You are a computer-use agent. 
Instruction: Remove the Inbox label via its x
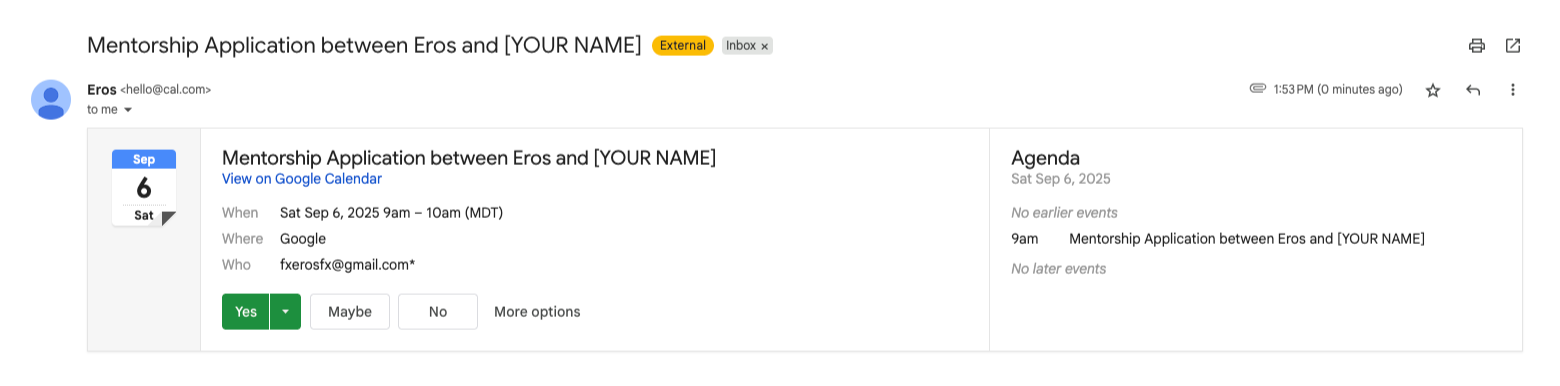pos(765,46)
